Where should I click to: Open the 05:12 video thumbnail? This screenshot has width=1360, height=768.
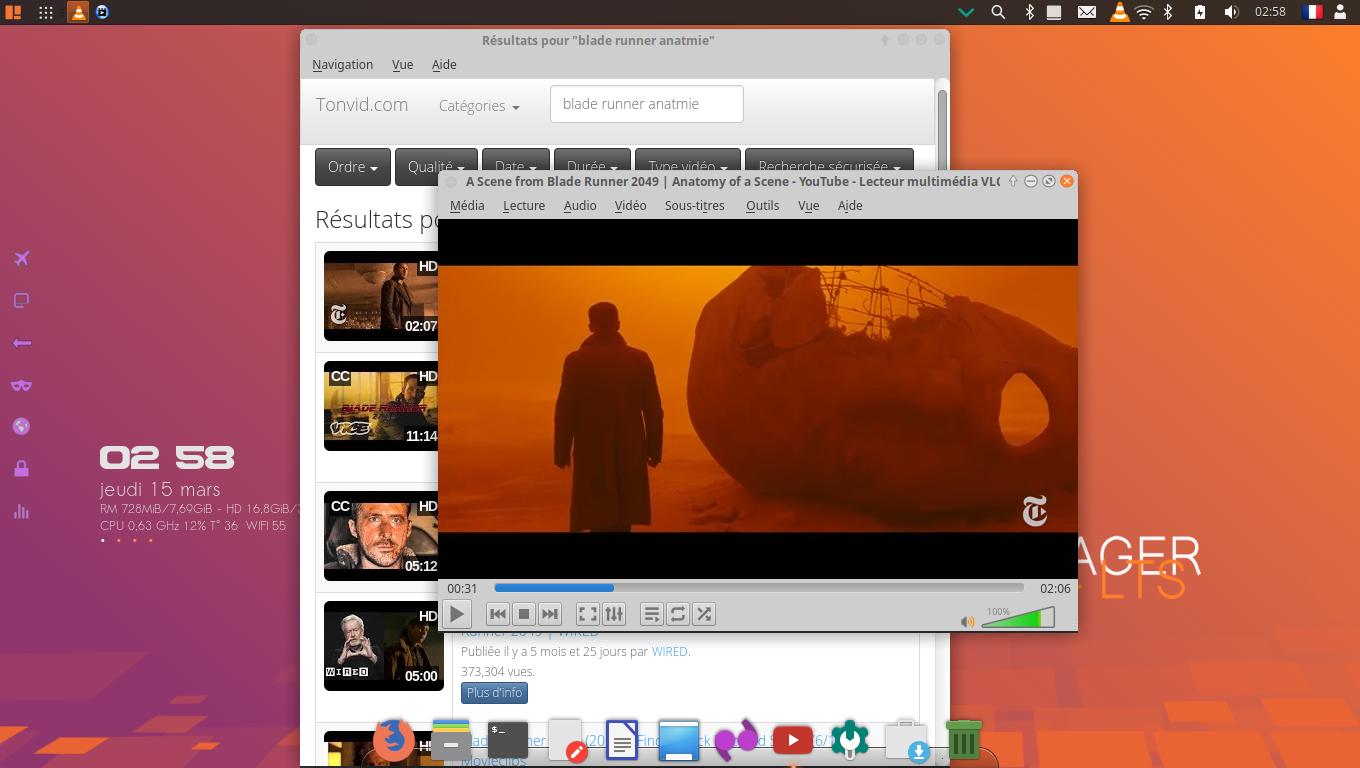381,536
